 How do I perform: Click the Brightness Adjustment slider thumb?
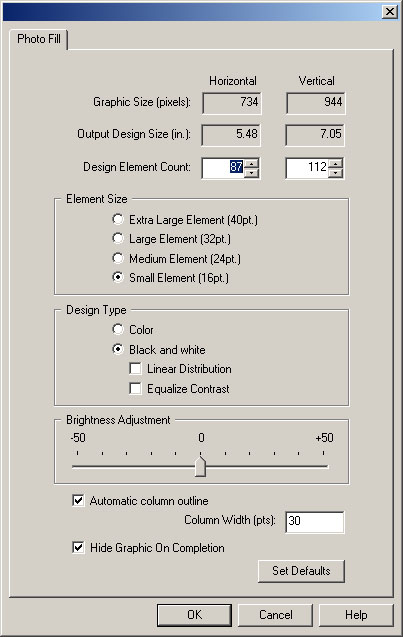pyautogui.click(x=200, y=466)
